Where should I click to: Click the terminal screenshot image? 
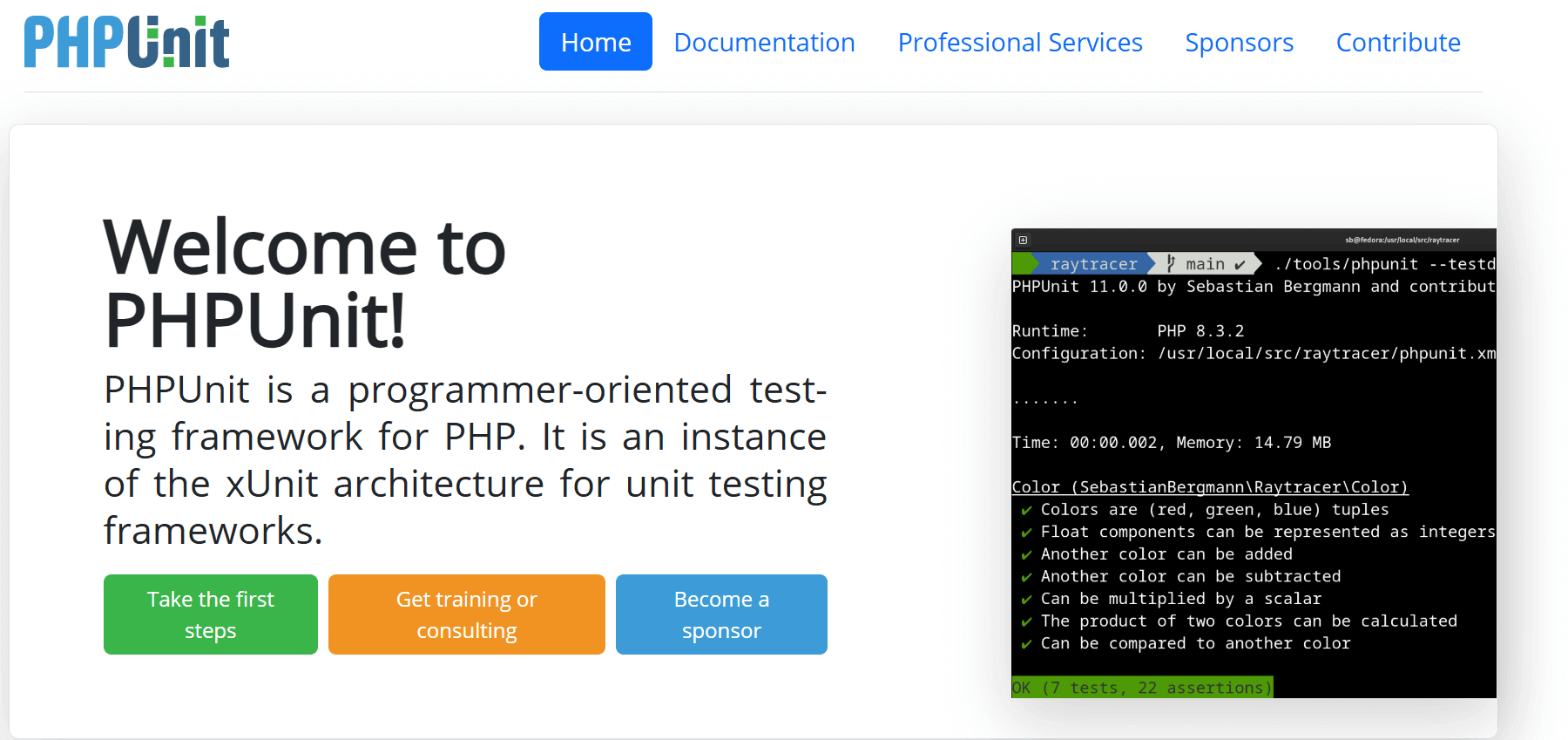pyautogui.click(x=1254, y=463)
